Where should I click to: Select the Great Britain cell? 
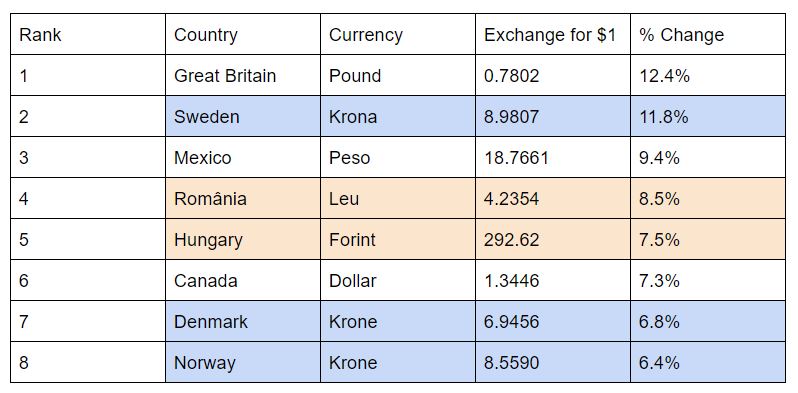(243, 75)
